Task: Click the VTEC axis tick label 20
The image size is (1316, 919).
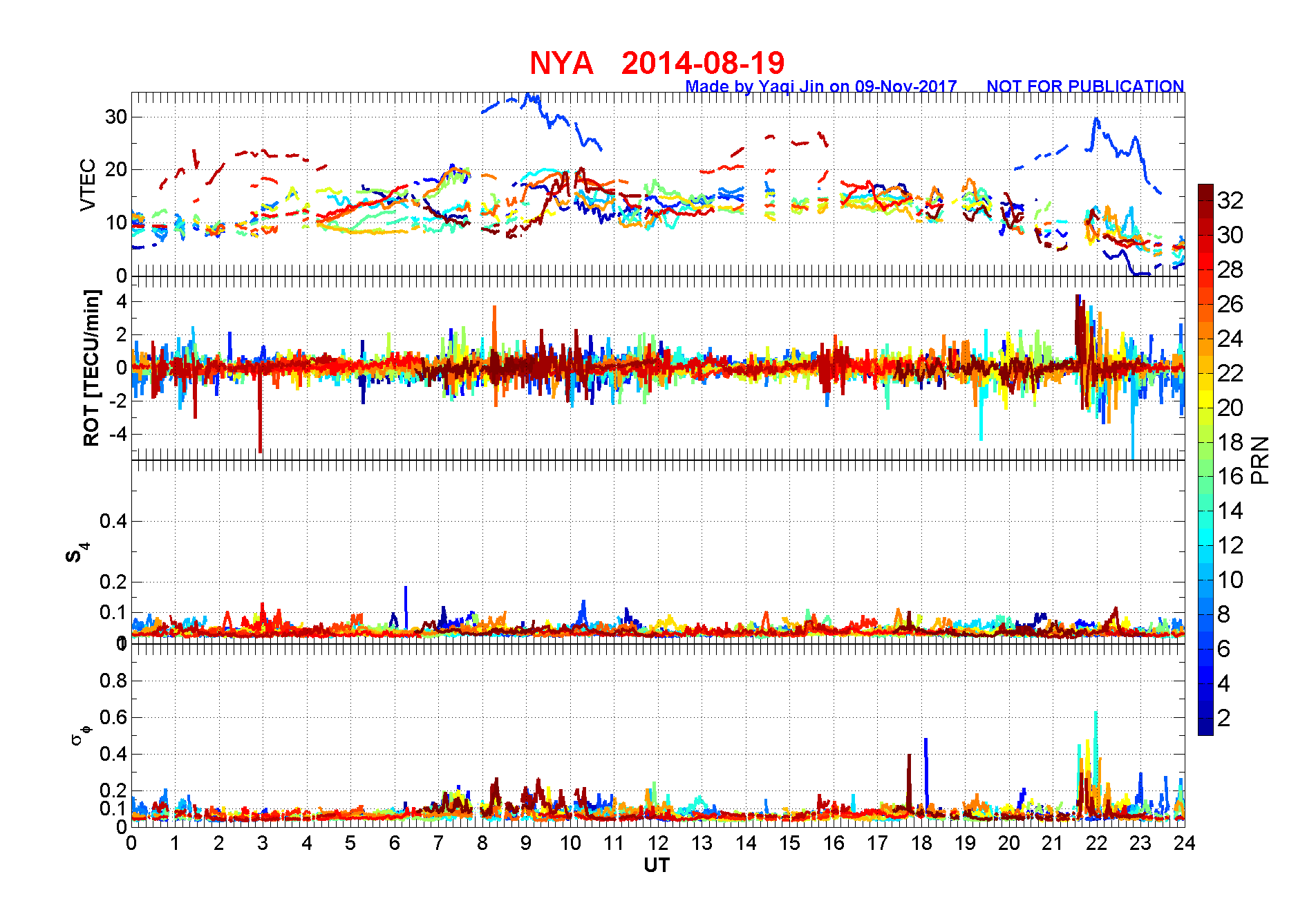Action: pos(116,170)
